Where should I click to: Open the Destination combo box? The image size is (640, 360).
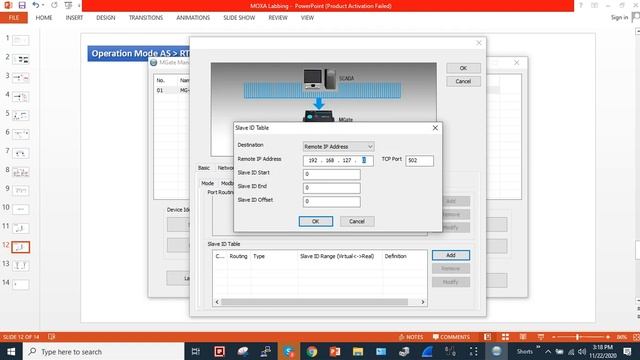pos(338,147)
